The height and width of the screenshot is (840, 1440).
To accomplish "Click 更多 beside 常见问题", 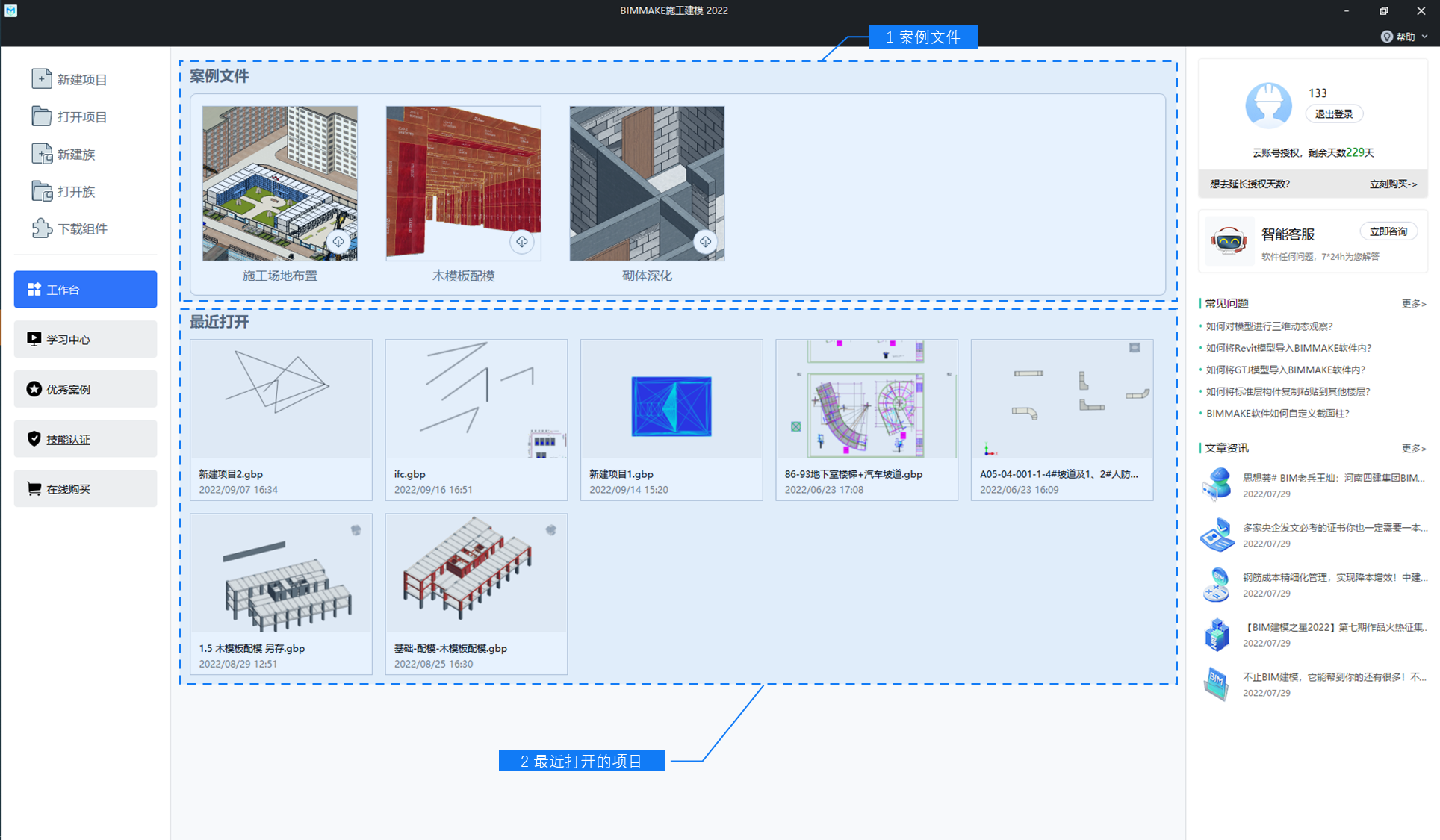I will click(x=1414, y=304).
